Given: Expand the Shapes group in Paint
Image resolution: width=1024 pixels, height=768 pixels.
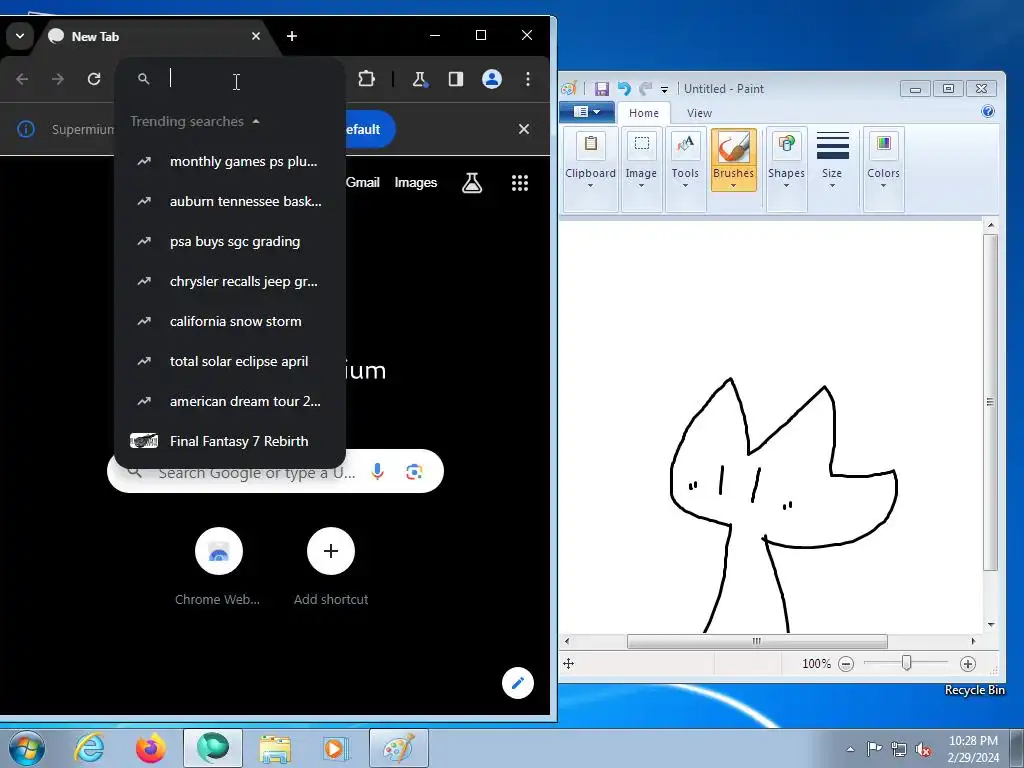Looking at the screenshot, I should 786,168.
